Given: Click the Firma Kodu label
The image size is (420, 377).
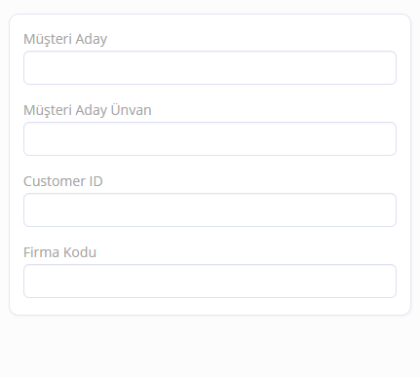Looking at the screenshot, I should coord(60,252).
